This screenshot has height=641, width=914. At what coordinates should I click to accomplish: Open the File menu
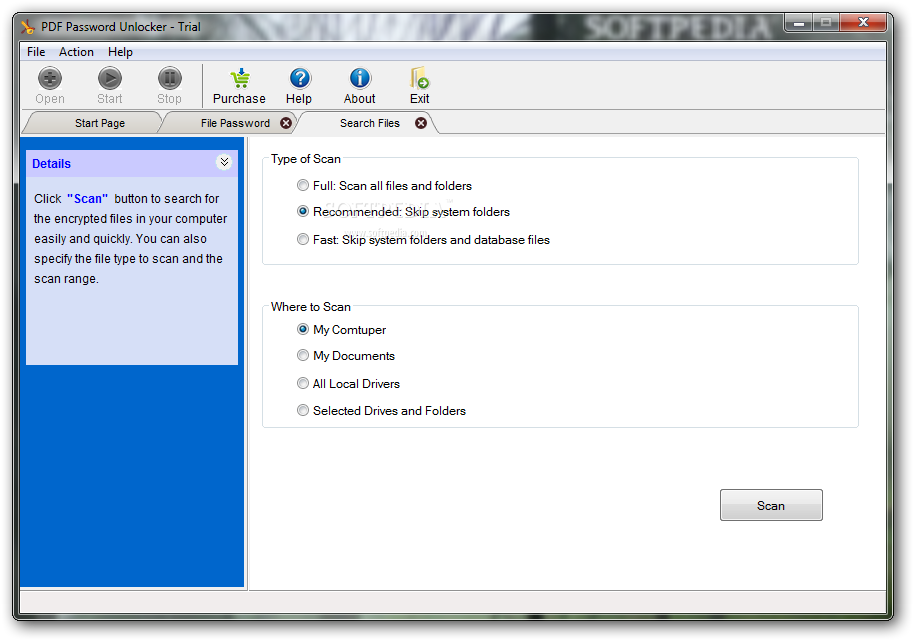36,52
